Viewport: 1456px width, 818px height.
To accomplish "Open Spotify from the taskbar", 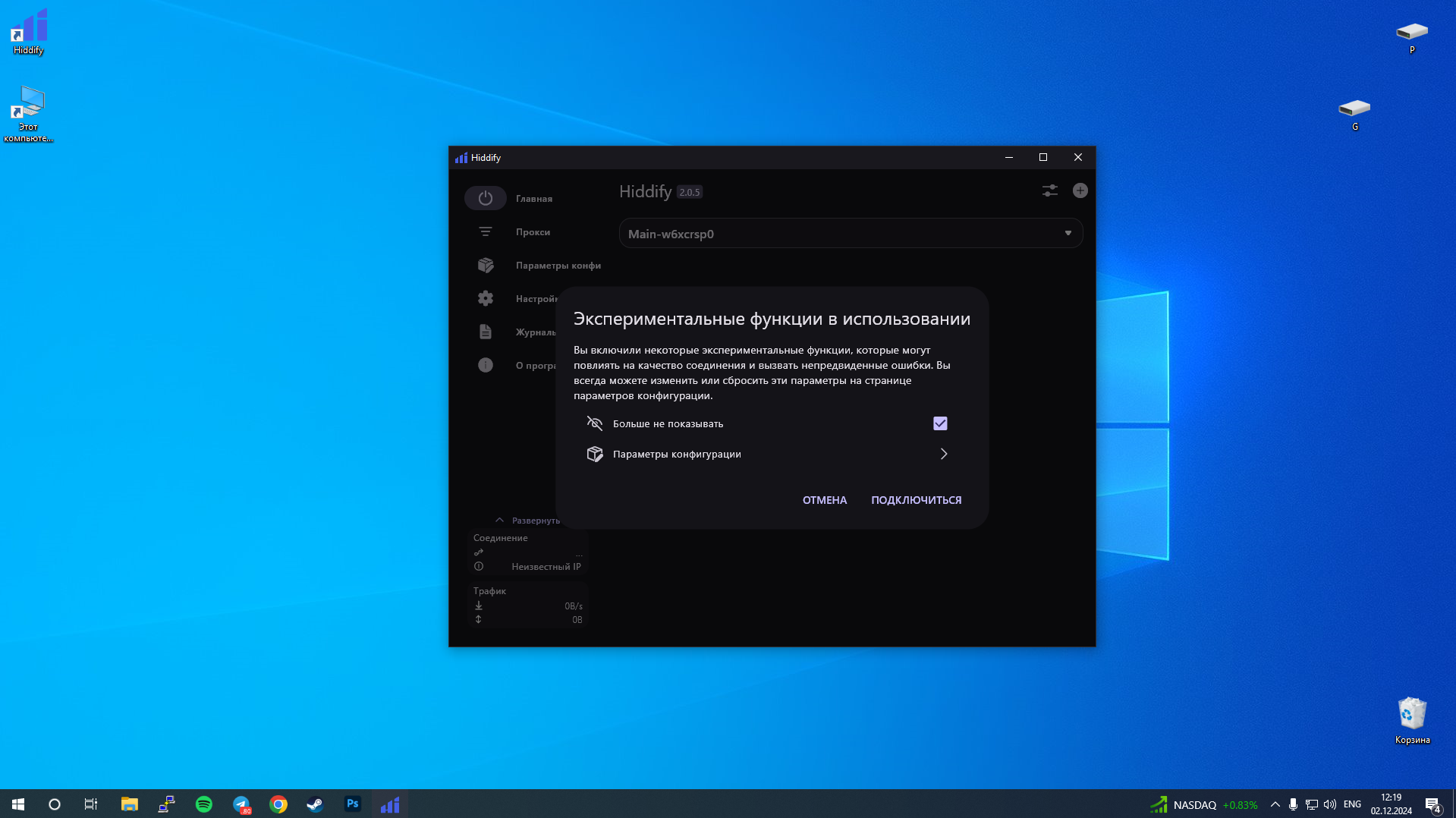I will pyautogui.click(x=204, y=804).
